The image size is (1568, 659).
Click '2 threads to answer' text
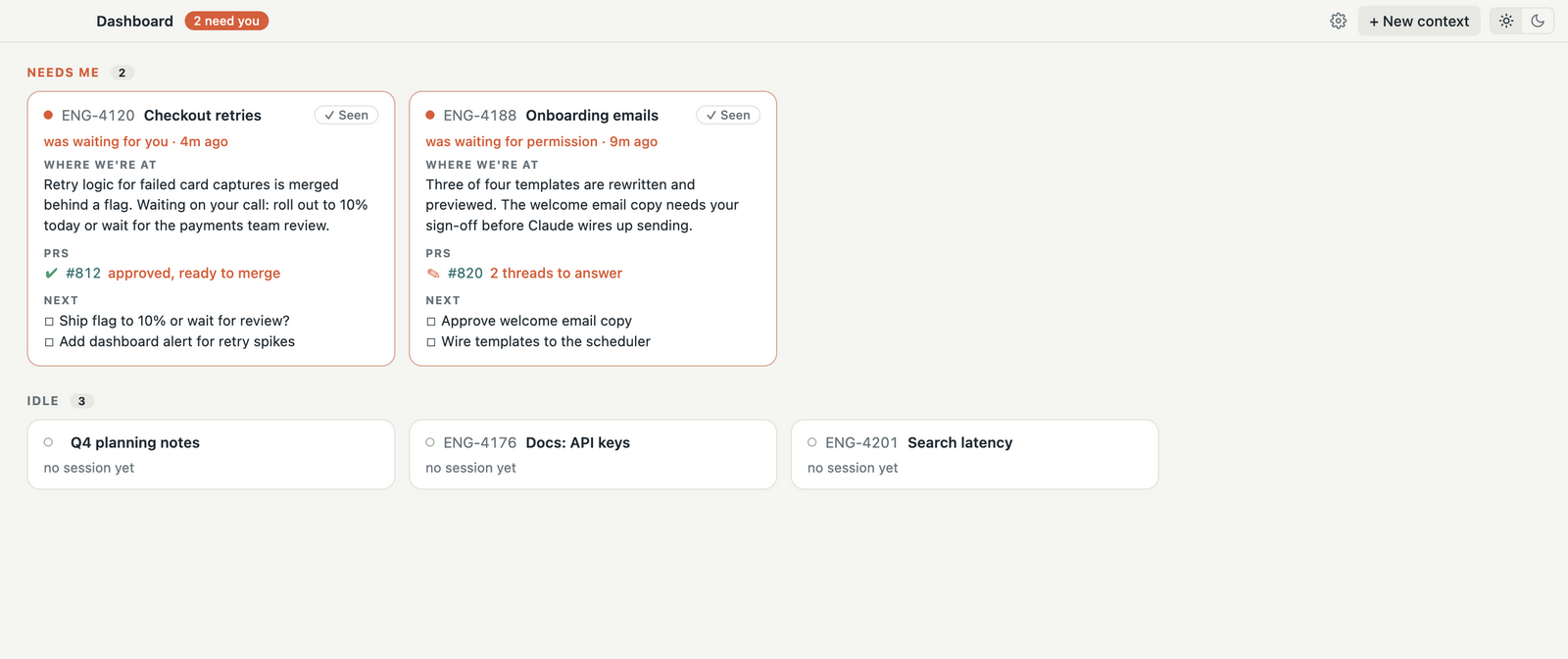point(556,273)
